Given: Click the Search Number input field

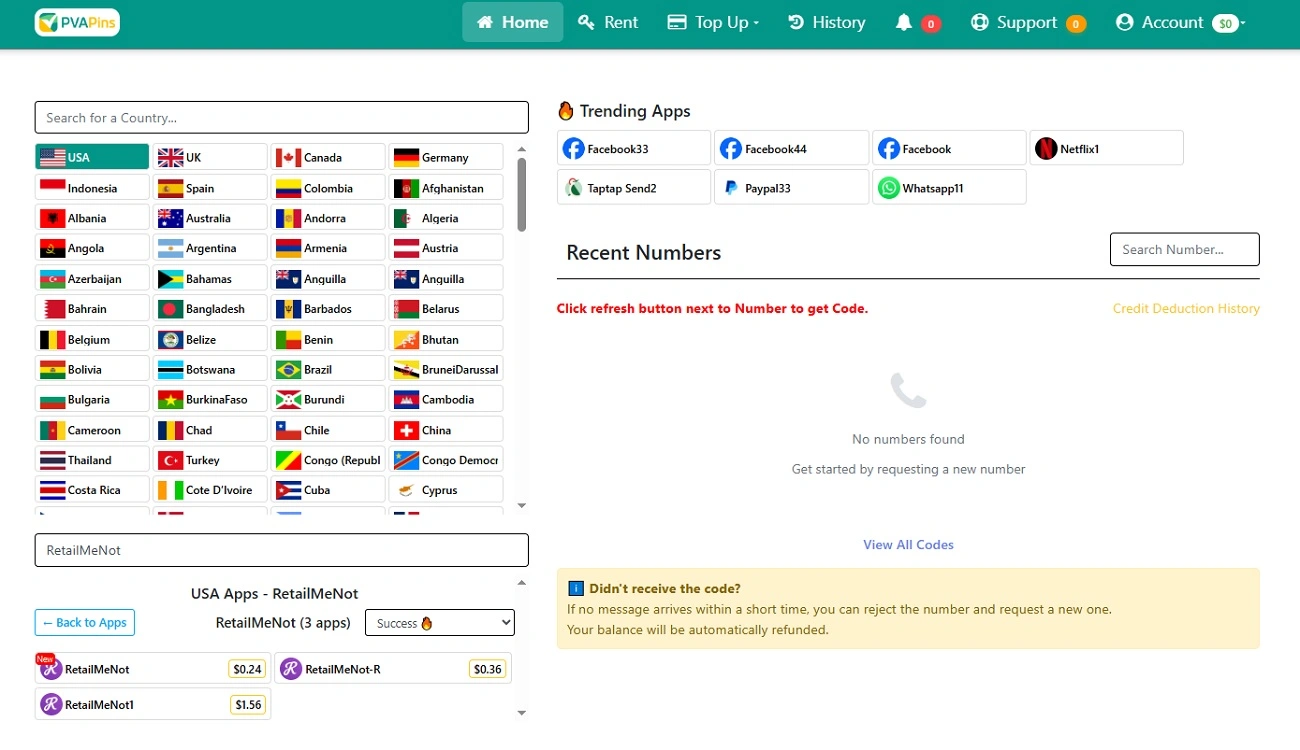Looking at the screenshot, I should click(1185, 249).
